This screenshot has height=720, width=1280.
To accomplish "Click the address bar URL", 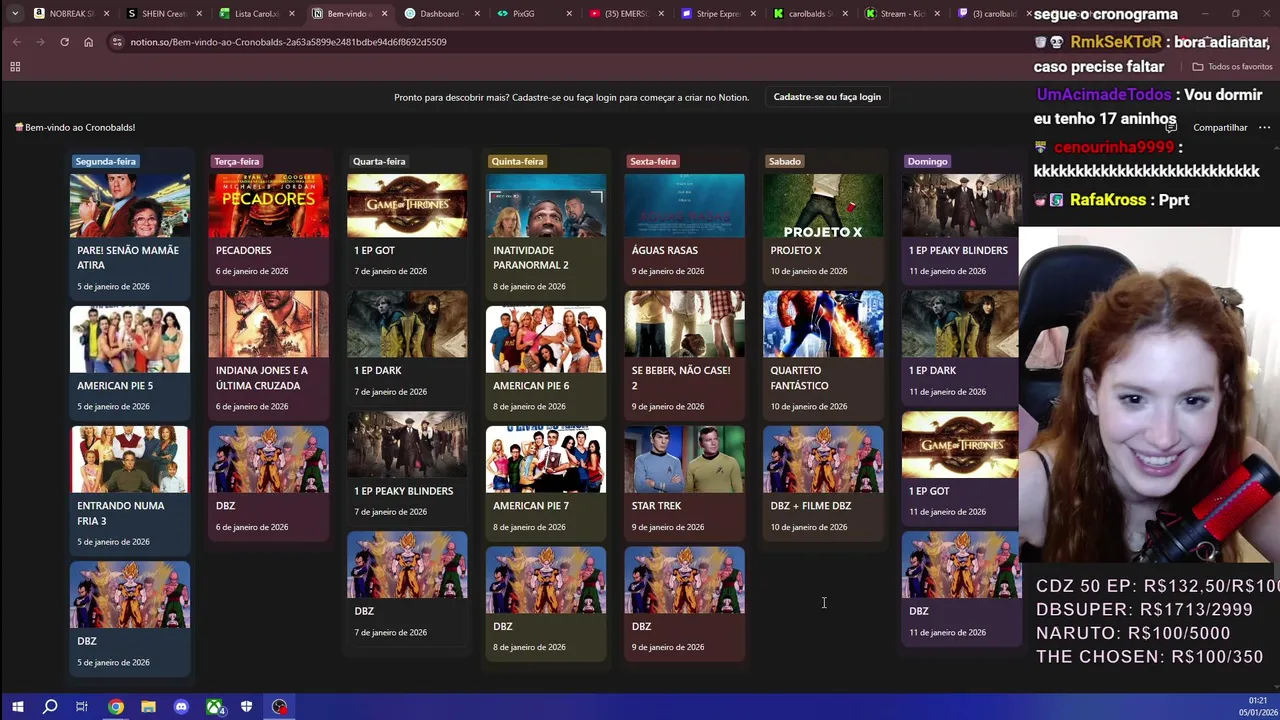I will coord(288,42).
